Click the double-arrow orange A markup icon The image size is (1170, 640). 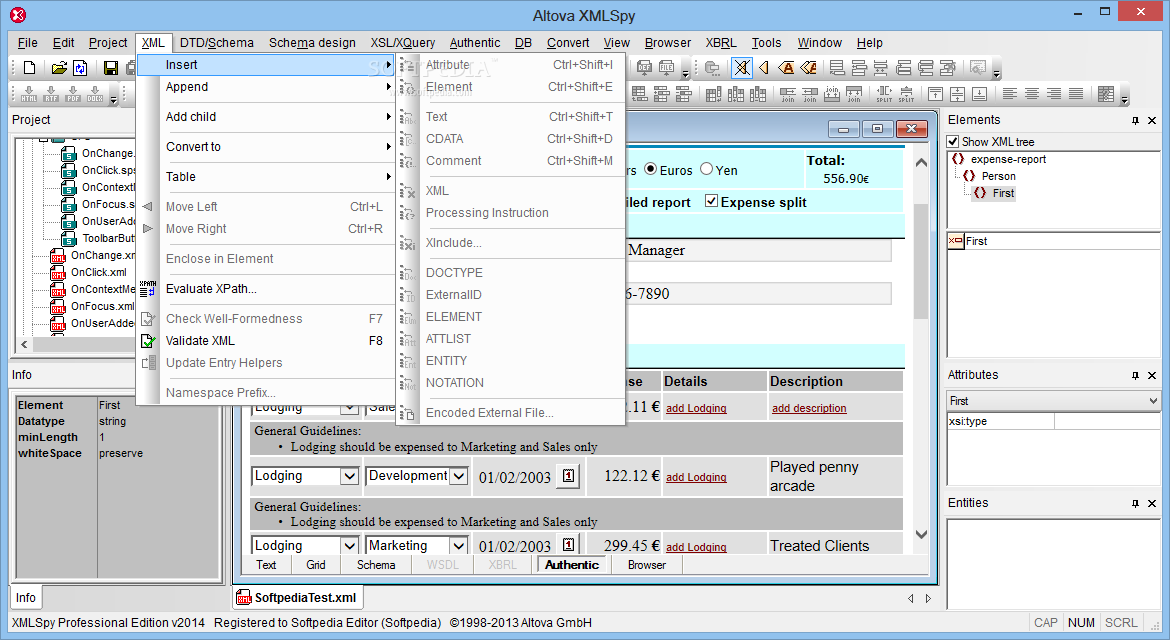click(808, 68)
